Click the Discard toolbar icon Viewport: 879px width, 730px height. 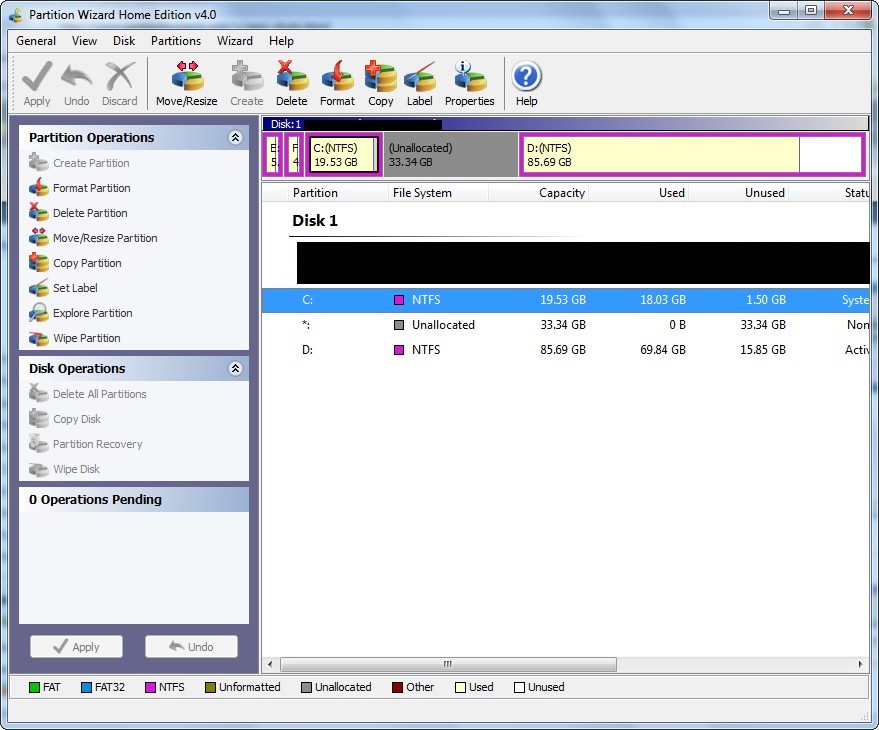[119, 77]
